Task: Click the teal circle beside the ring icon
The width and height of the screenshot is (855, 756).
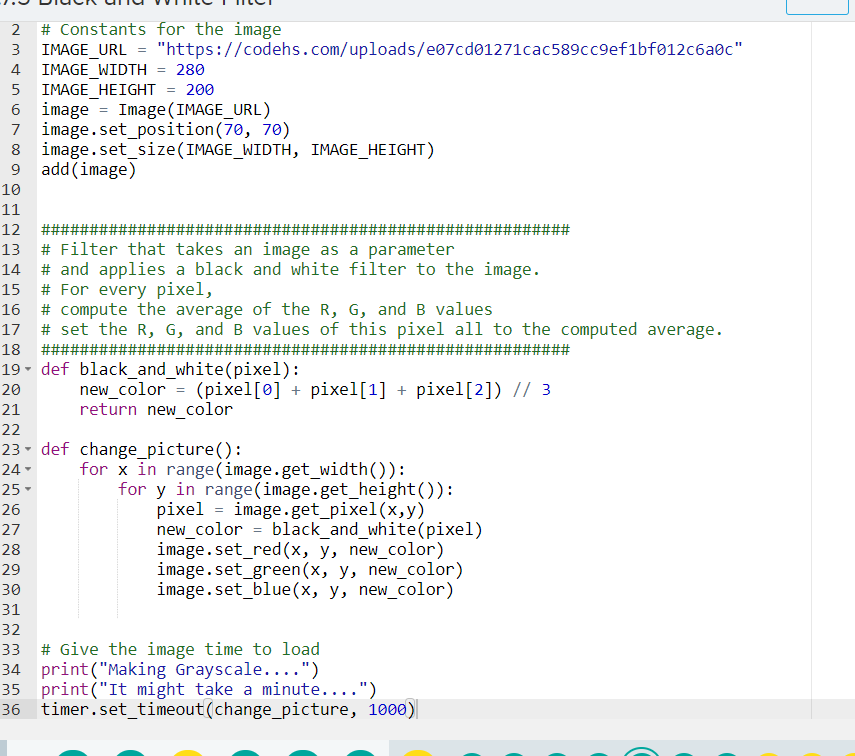Action: pos(684,750)
